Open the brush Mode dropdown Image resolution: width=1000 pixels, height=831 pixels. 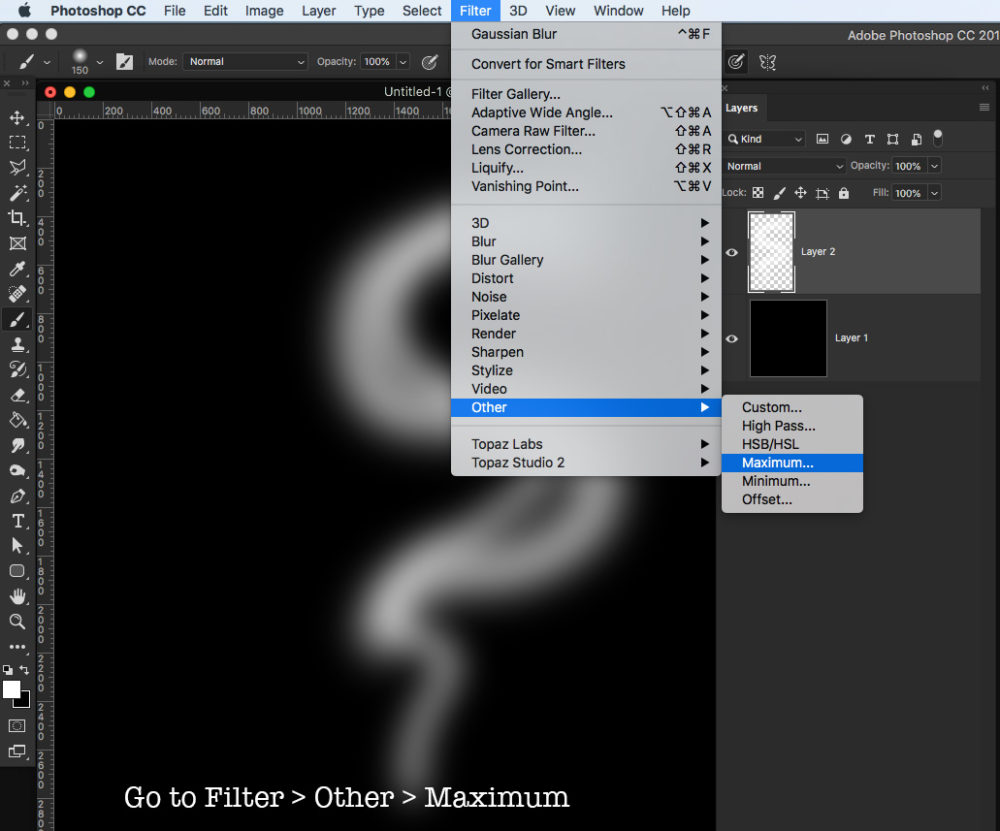[x=246, y=61]
